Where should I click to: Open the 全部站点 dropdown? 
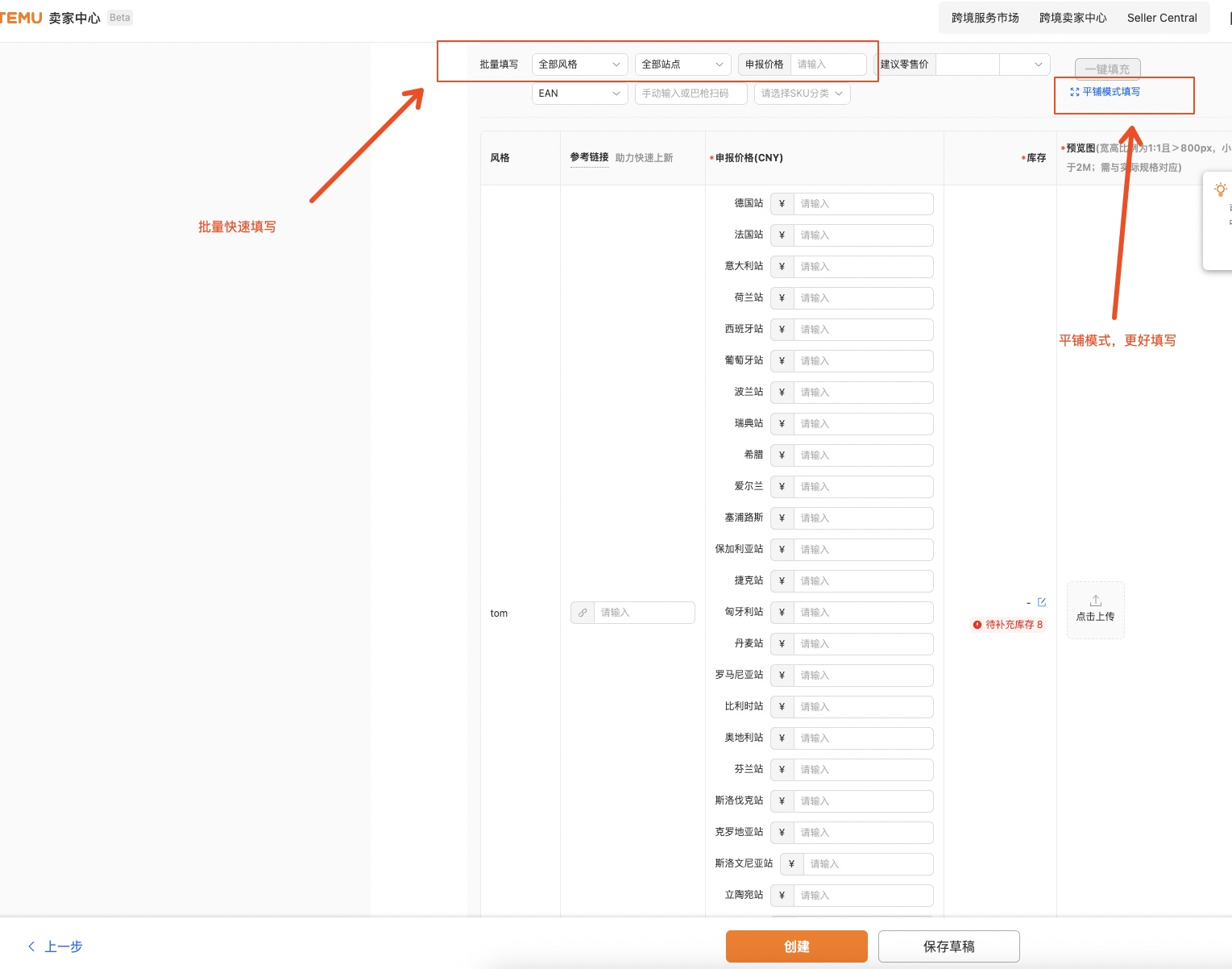pos(682,64)
